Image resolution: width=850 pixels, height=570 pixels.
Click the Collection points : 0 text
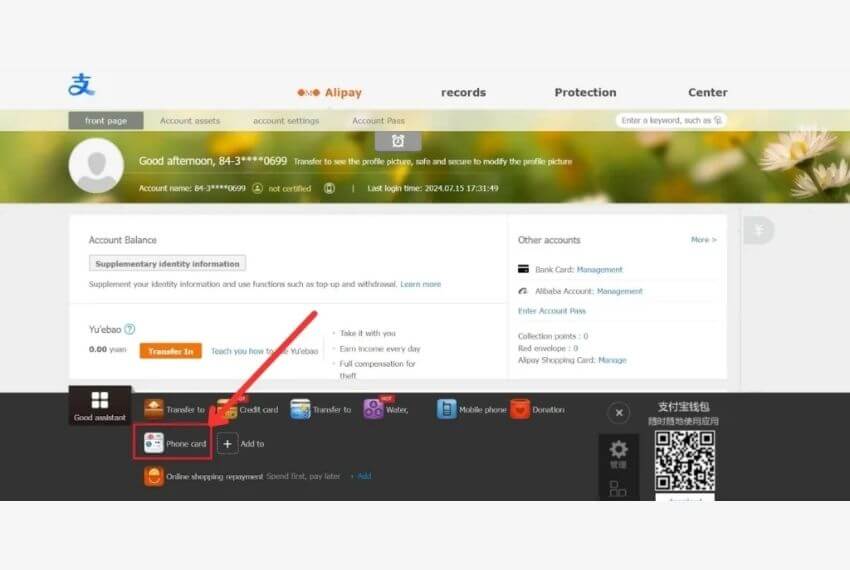553,336
